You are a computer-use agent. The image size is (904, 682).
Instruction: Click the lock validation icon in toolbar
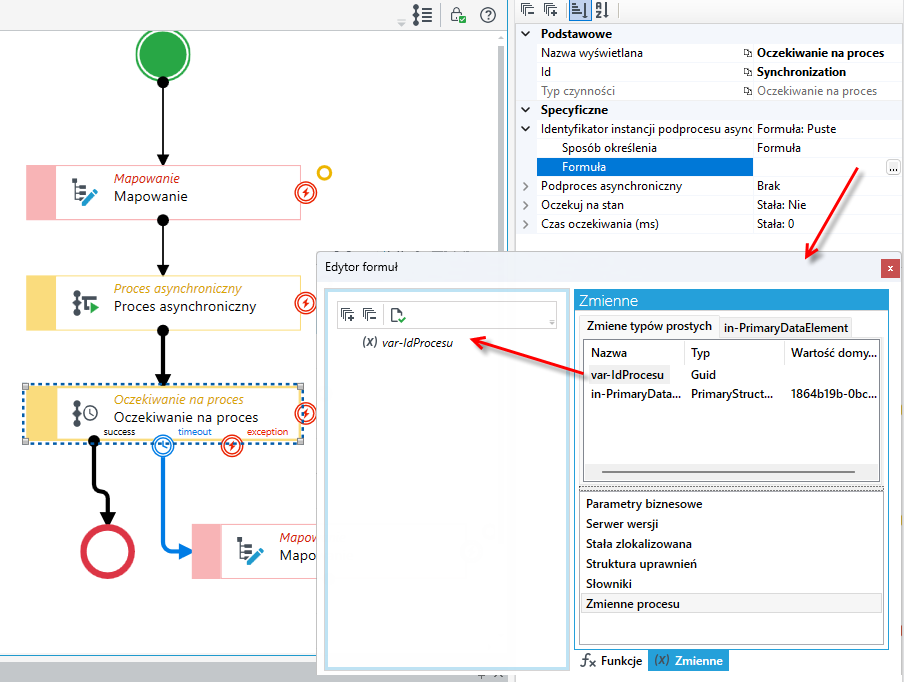tap(458, 14)
